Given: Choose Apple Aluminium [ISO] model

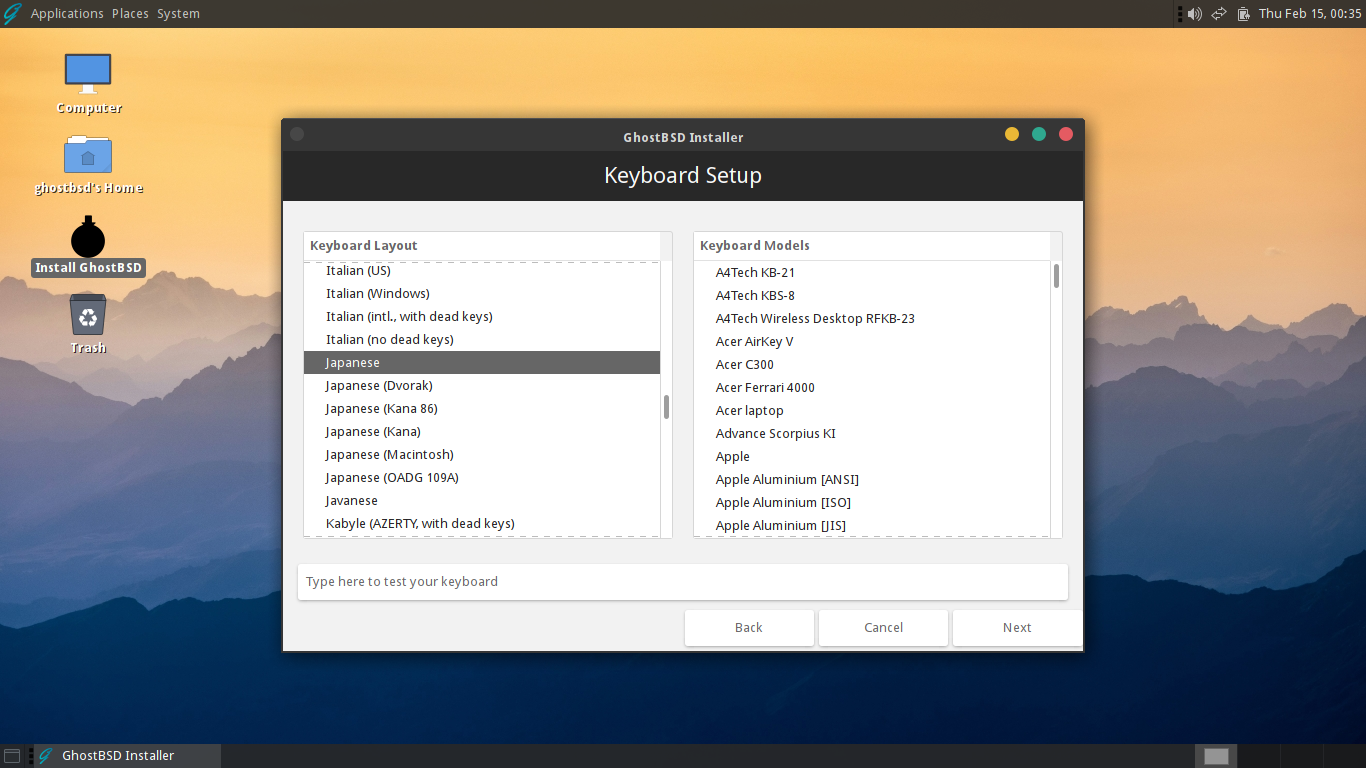Looking at the screenshot, I should click(x=872, y=503).
